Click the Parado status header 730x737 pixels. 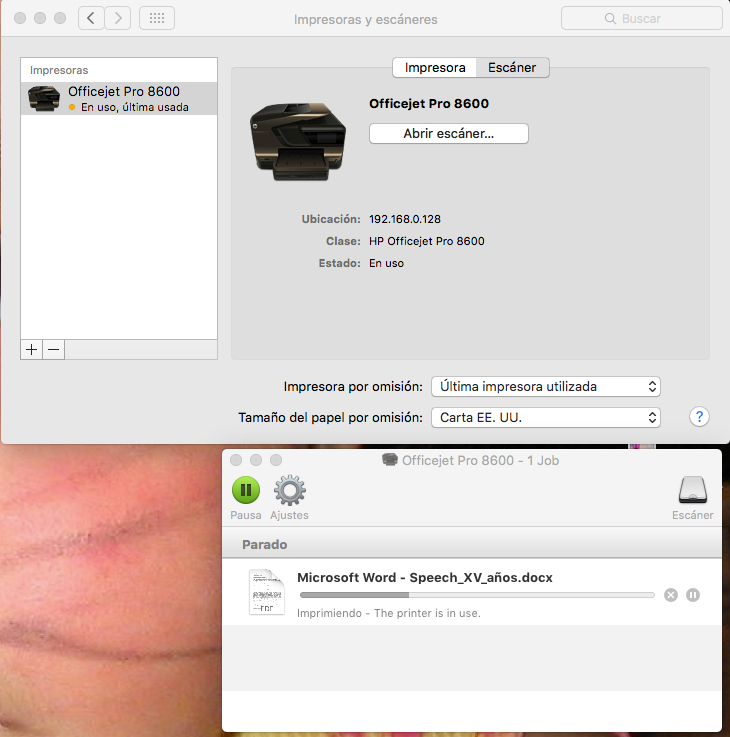(265, 544)
